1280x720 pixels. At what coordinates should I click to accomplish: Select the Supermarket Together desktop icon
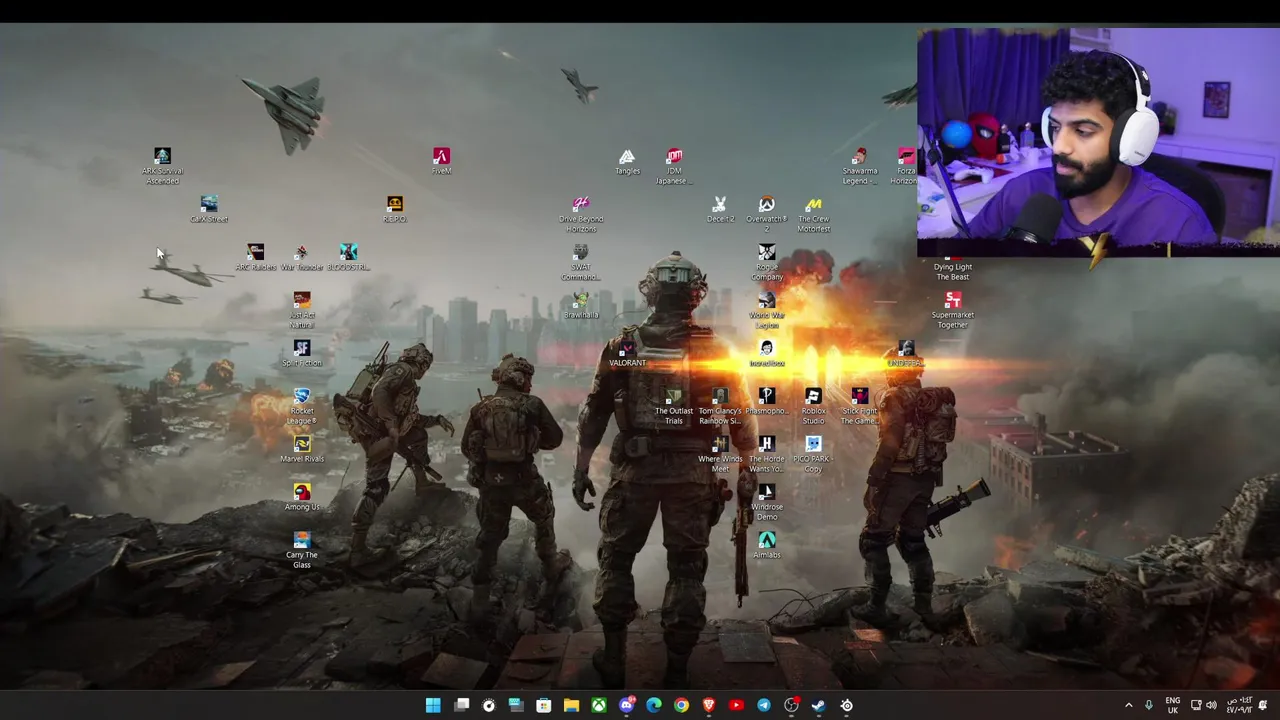[952, 310]
